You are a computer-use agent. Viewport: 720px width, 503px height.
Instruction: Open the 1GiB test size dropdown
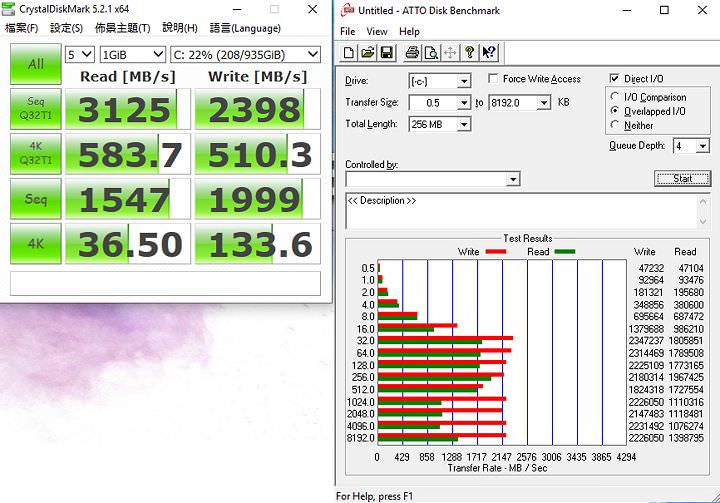tap(133, 55)
